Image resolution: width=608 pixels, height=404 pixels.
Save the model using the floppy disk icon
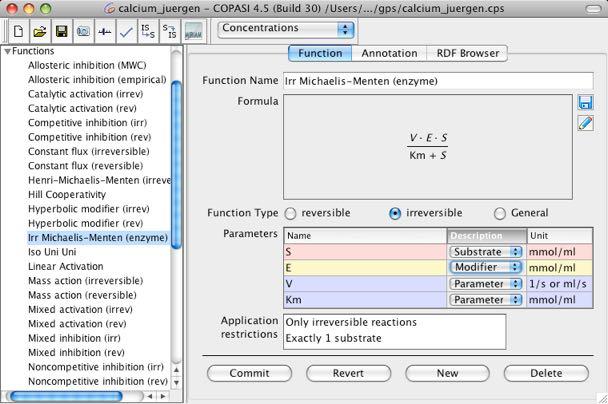[62, 31]
